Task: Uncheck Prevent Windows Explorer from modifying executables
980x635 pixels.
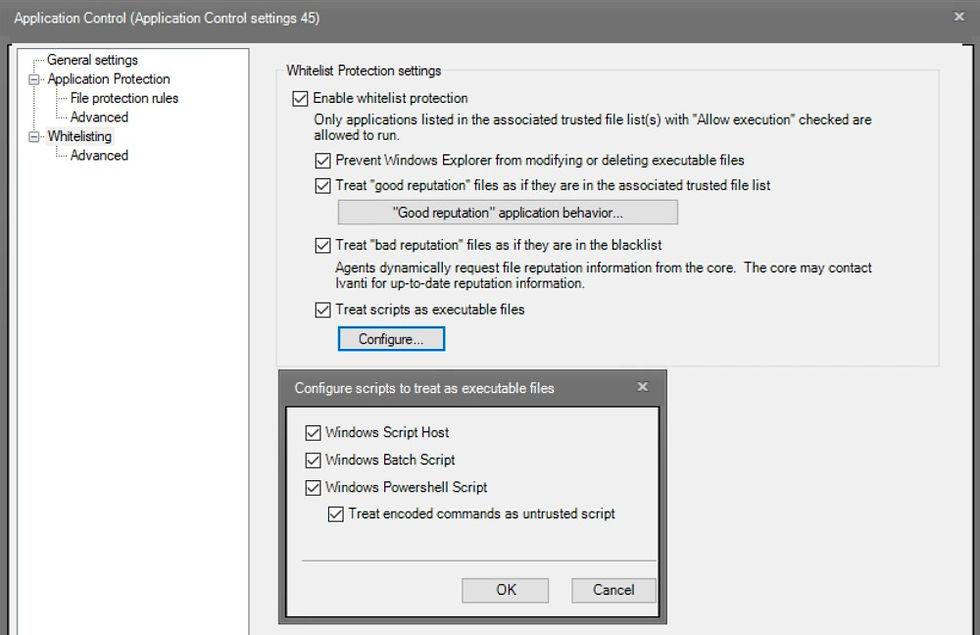Action: pyautogui.click(x=322, y=161)
